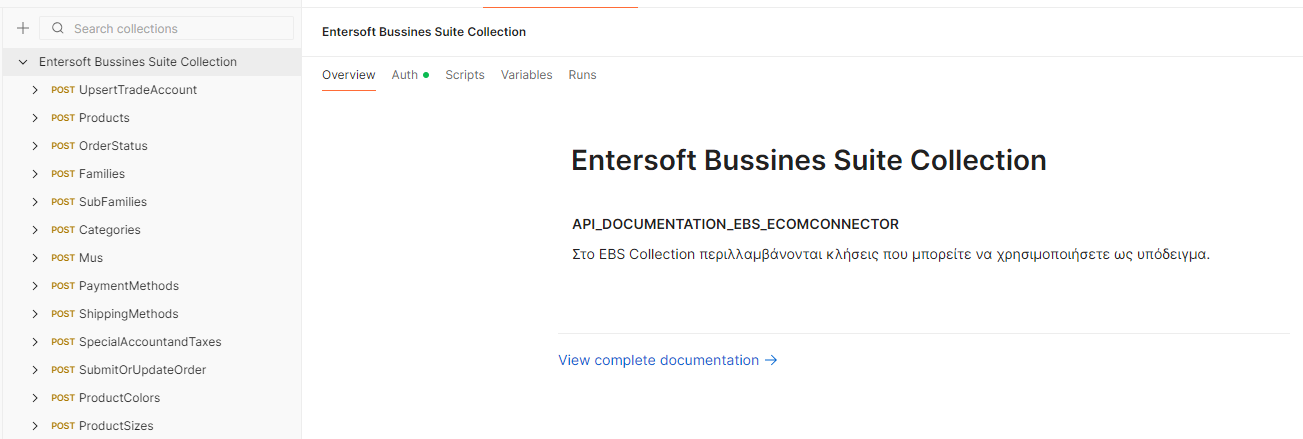Expand the Products request chevron
The height and width of the screenshot is (439, 1303).
[x=35, y=118]
